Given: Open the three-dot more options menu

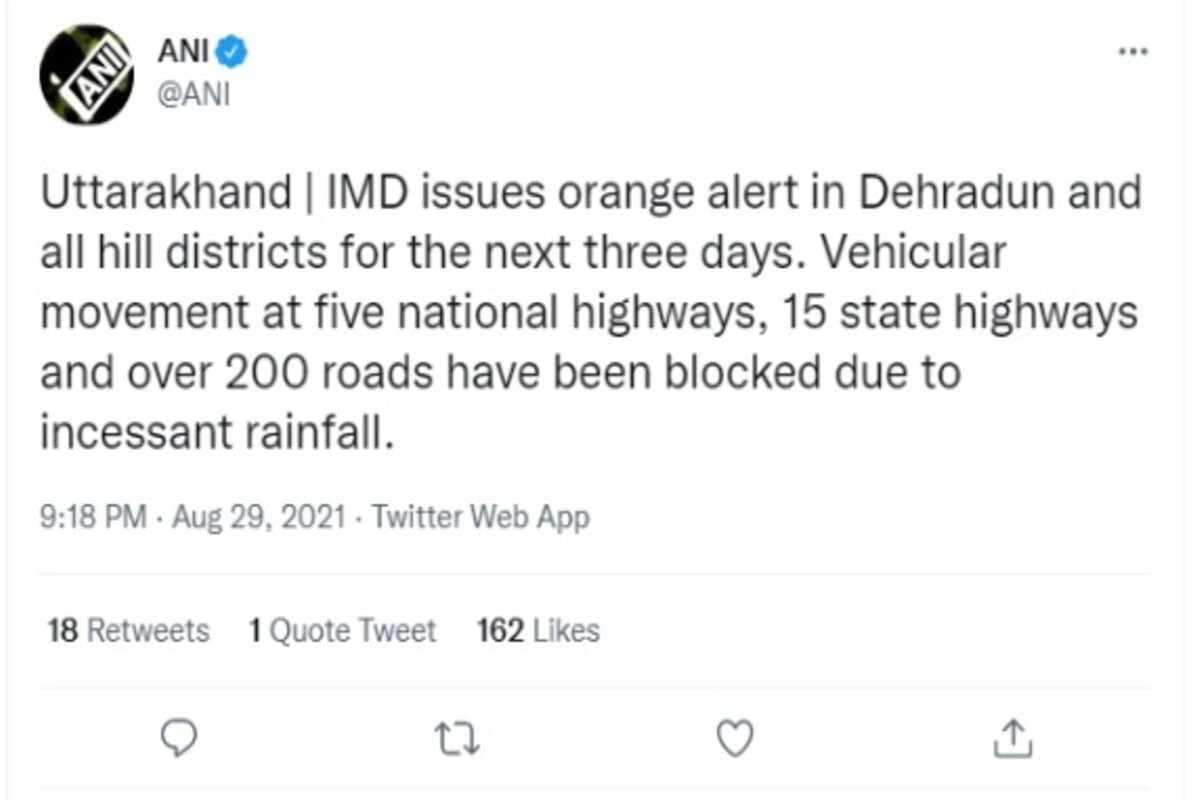Looking at the screenshot, I should pyautogui.click(x=1133, y=51).
